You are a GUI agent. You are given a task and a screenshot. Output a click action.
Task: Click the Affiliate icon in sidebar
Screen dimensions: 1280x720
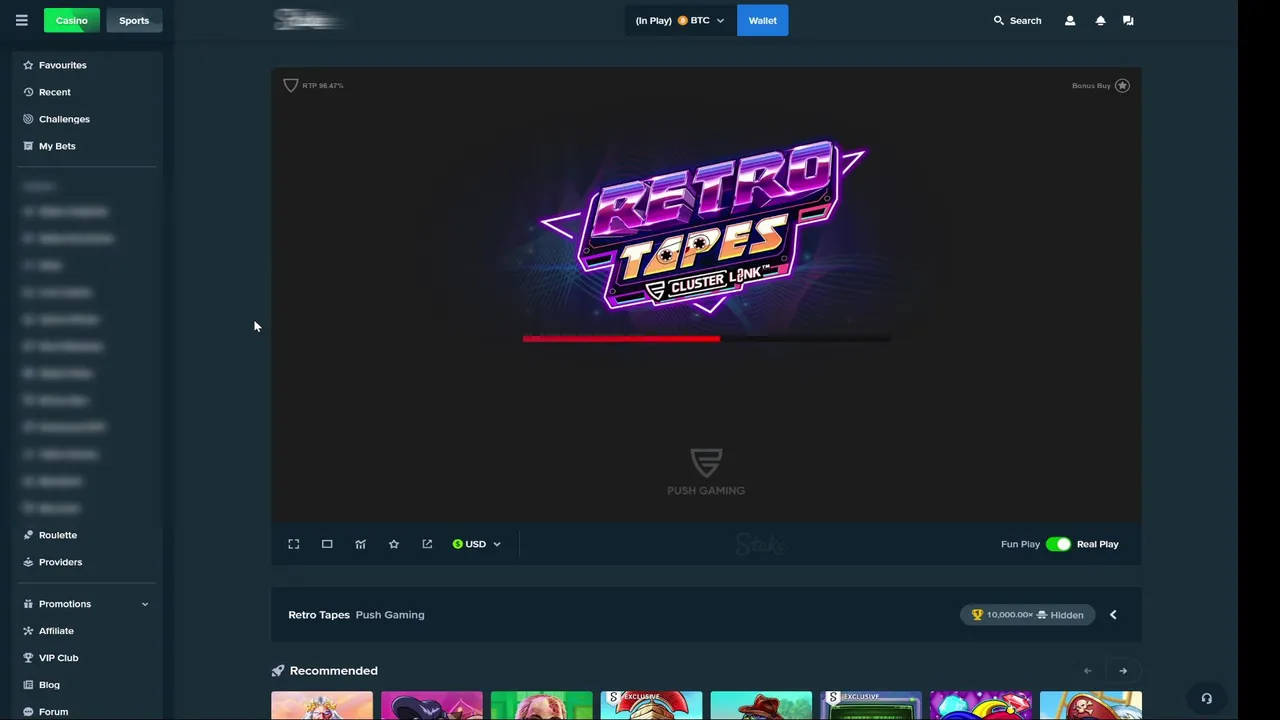pyautogui.click(x=28, y=631)
